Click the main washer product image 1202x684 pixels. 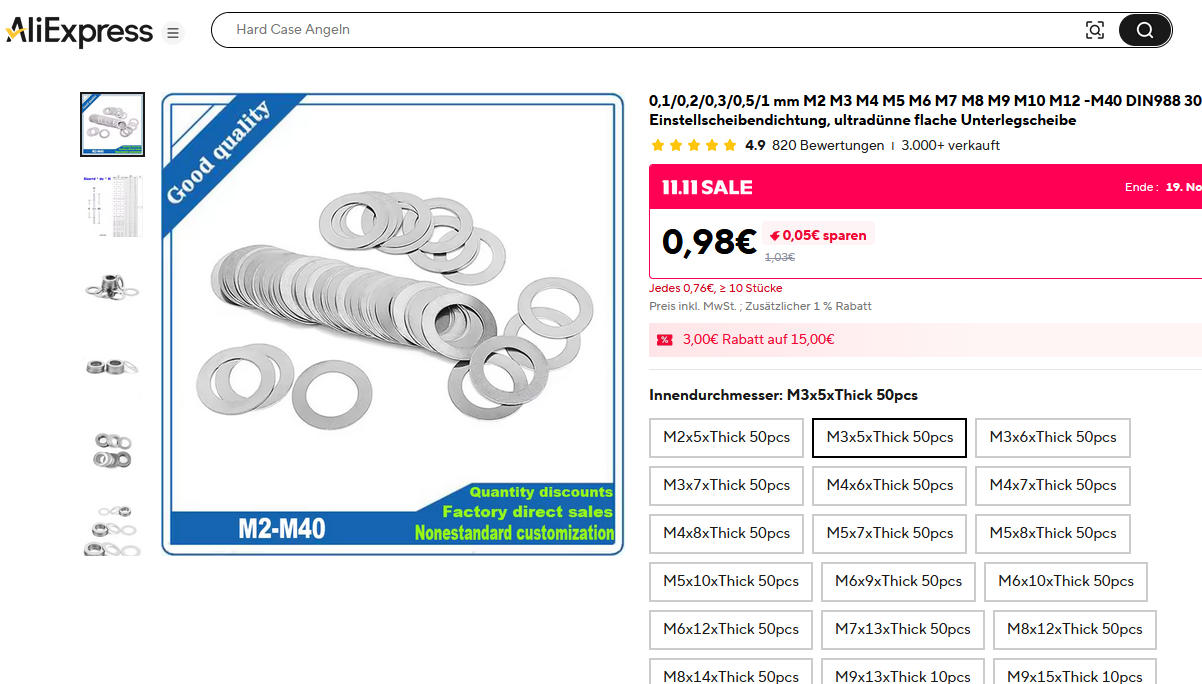[393, 324]
